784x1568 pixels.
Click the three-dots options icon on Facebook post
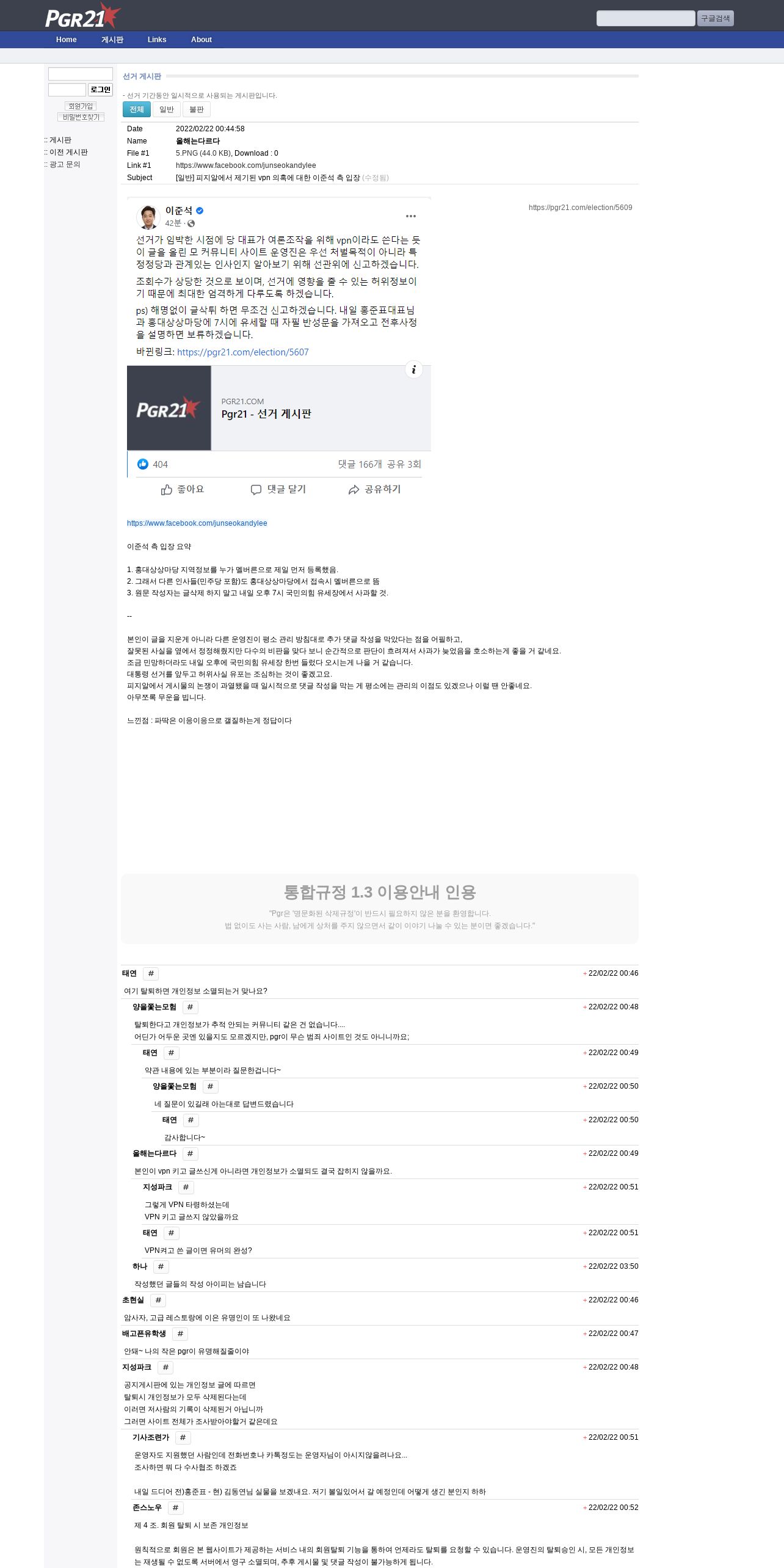(411, 216)
